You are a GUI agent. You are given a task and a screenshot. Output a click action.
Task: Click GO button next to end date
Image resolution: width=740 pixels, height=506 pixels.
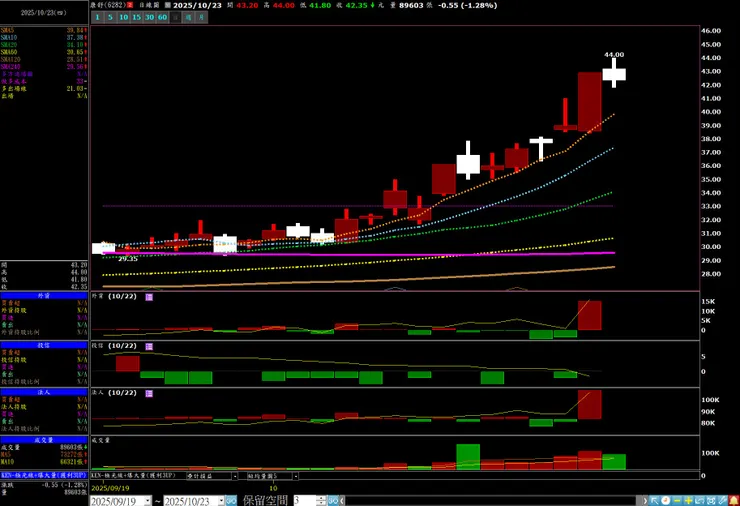click(231, 500)
